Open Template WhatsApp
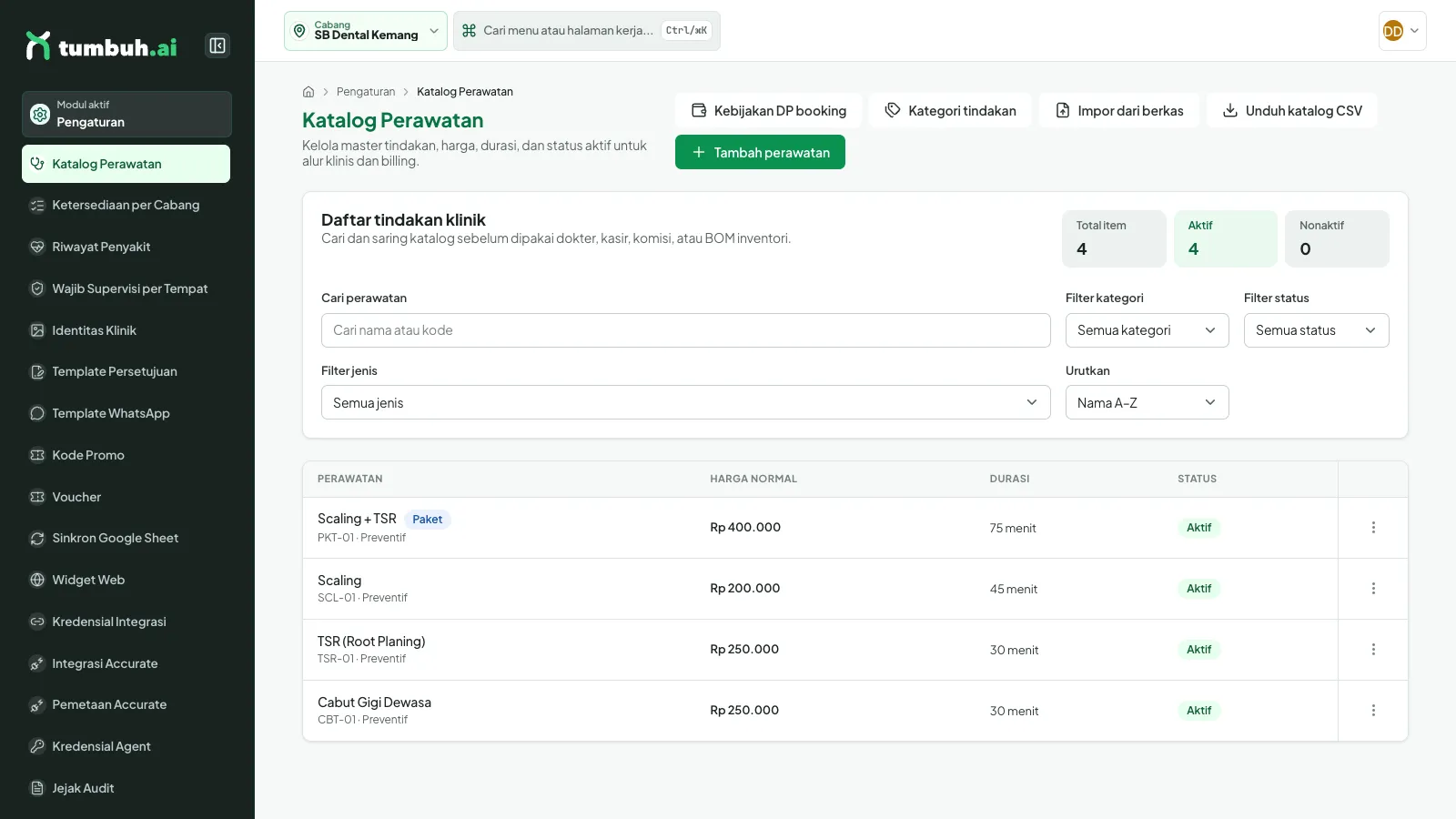Screen dimensions: 1456x819 pos(126,414)
